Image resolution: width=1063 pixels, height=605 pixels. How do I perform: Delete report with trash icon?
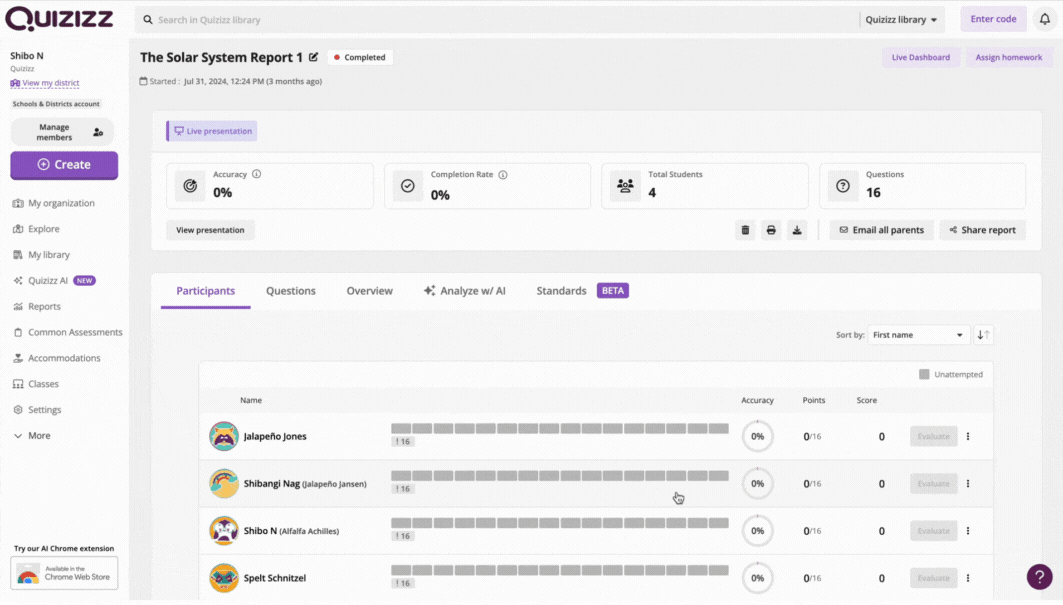[x=745, y=230]
